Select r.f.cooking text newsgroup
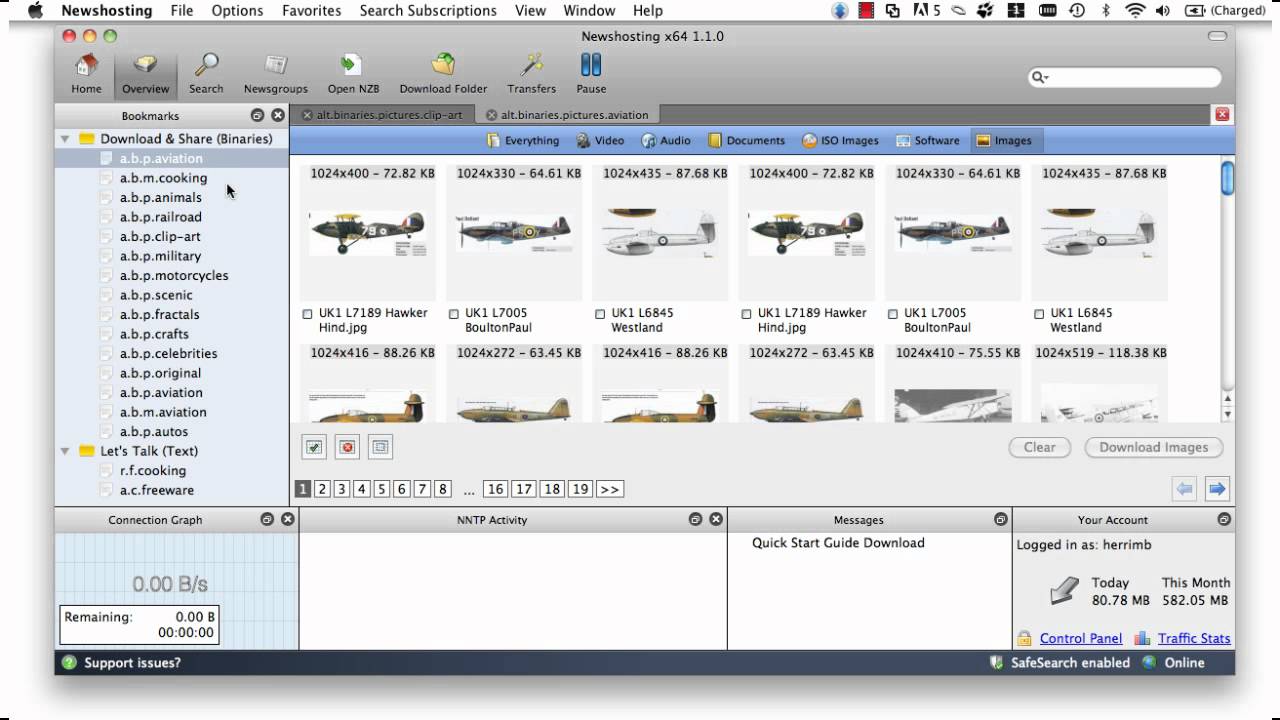The width and height of the screenshot is (1280, 720). (152, 470)
